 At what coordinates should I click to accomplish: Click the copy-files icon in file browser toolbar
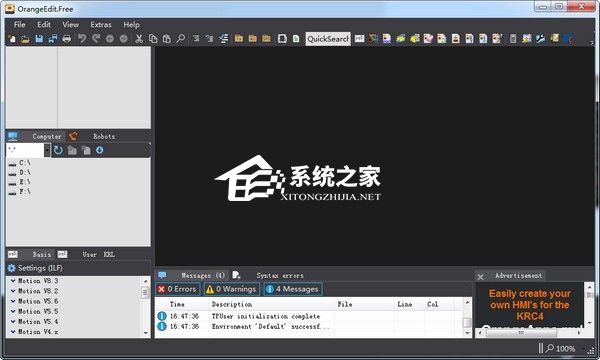(86, 150)
